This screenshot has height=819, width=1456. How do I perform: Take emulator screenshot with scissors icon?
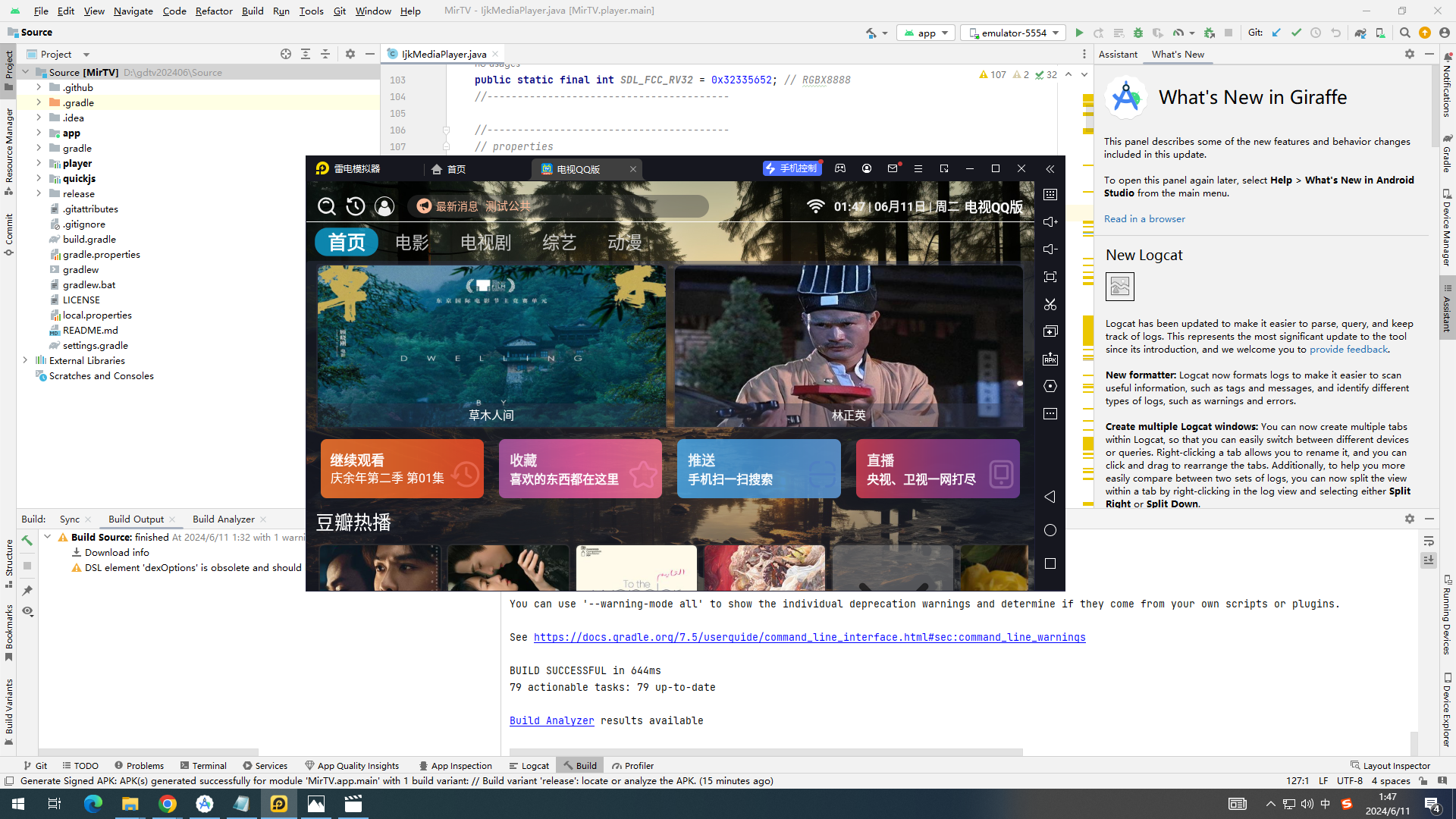(x=1050, y=304)
